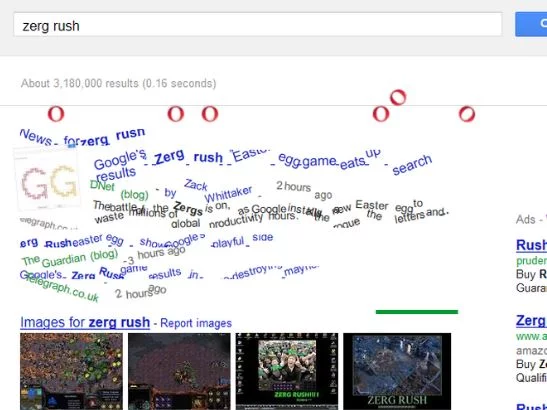Click the blue search button
The image size is (547, 410).
(x=531, y=24)
